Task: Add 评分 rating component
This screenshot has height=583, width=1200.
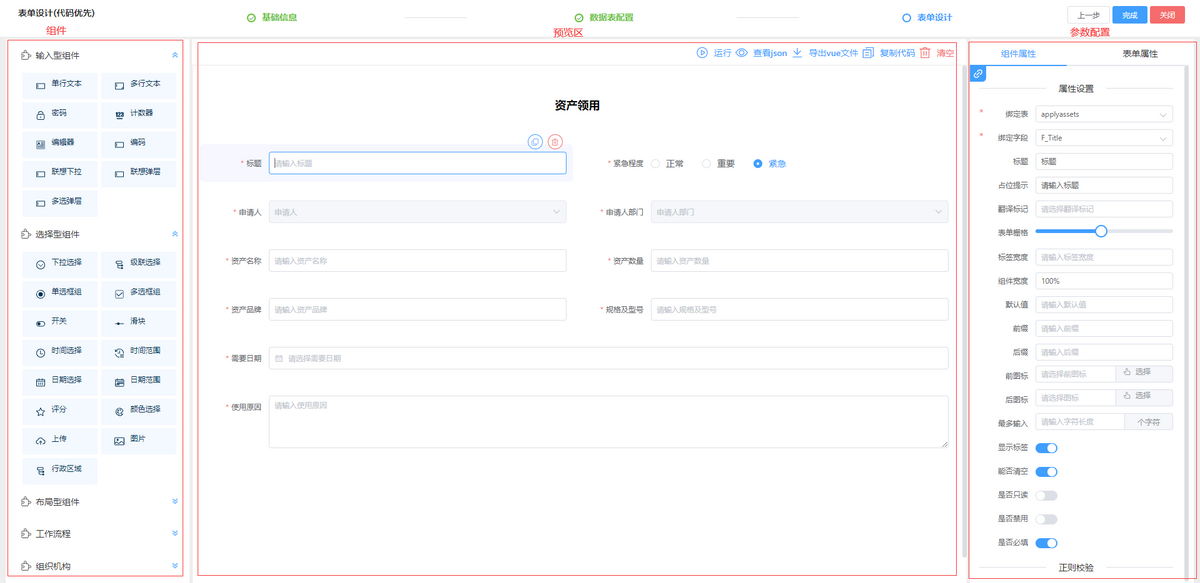Action: click(x=59, y=410)
